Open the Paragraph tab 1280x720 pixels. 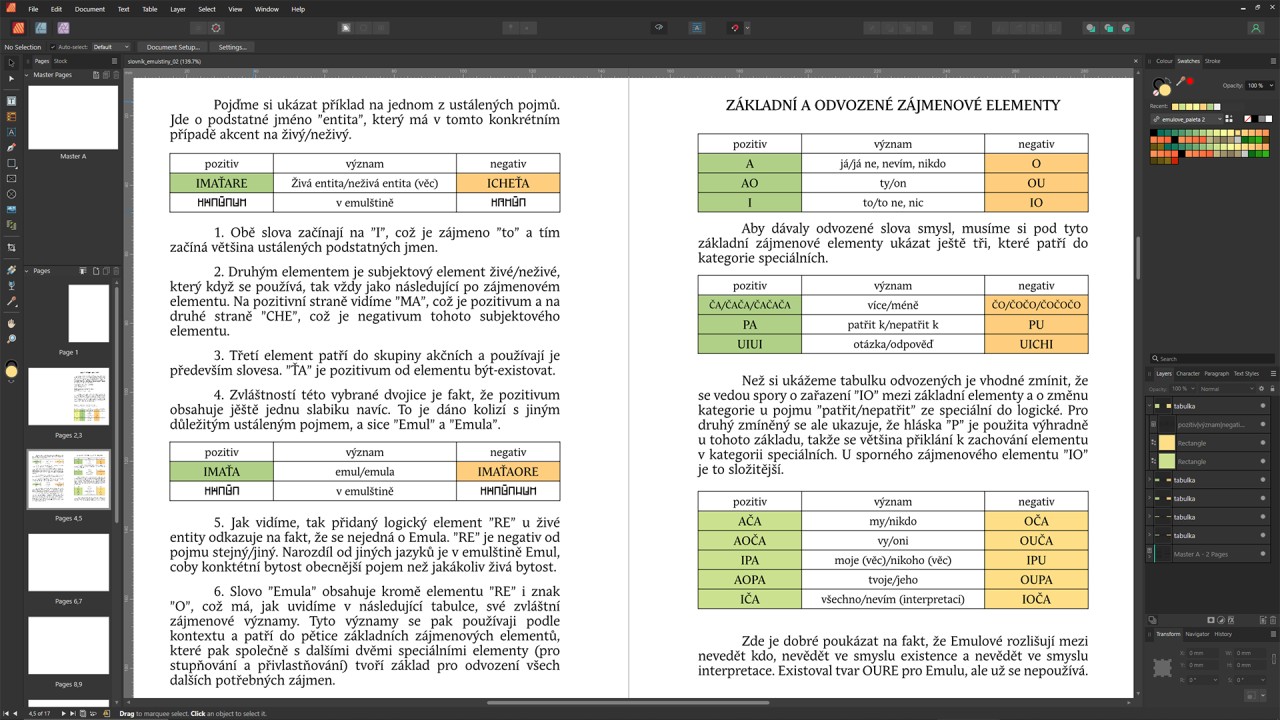tap(1216, 373)
